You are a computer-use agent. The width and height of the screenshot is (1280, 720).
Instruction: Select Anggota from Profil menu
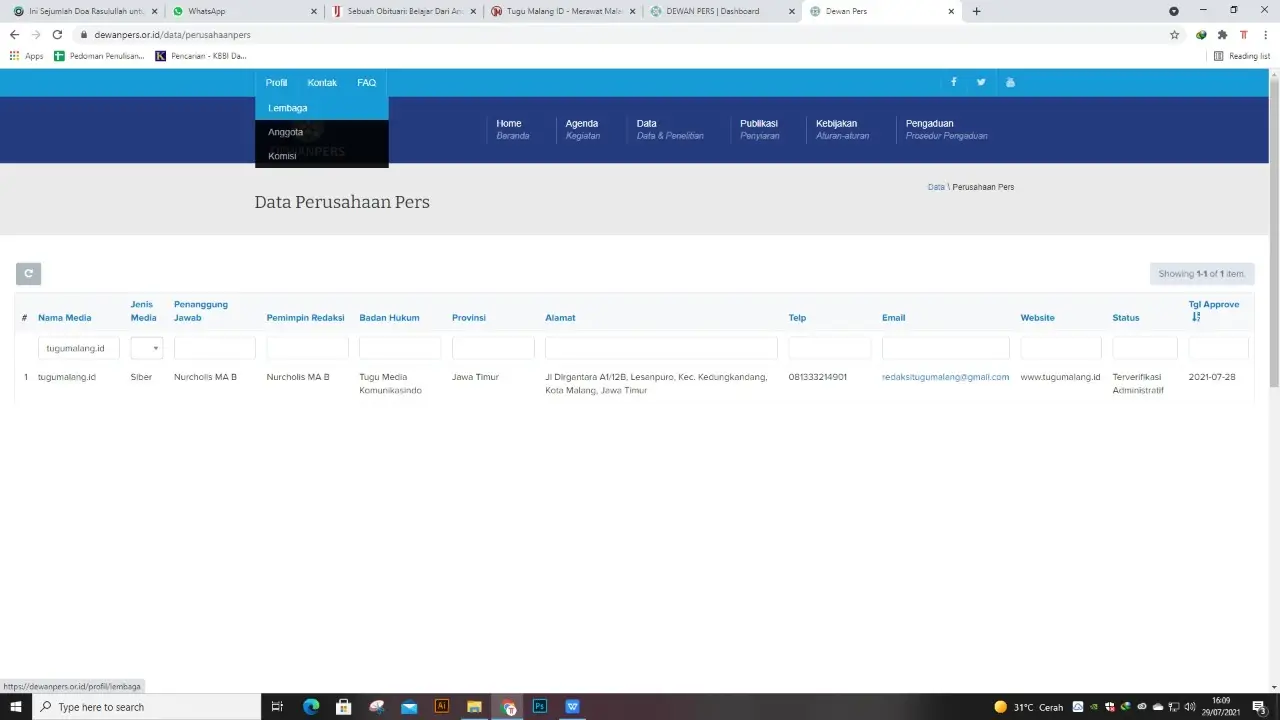(322, 132)
